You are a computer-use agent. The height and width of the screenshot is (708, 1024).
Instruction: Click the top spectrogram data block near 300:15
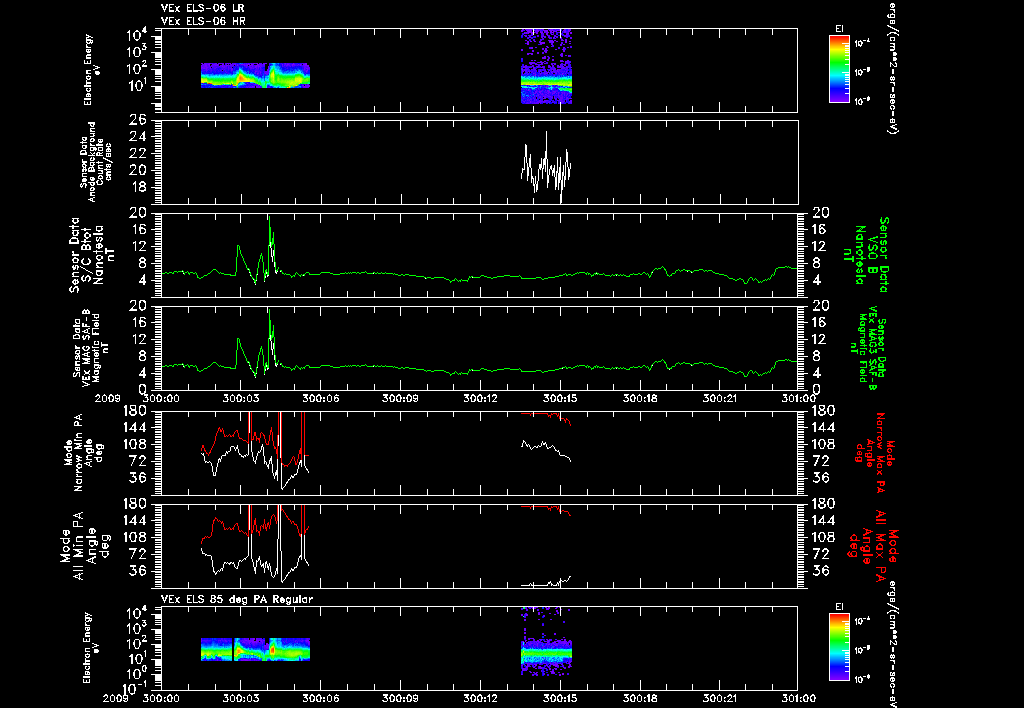547,66
